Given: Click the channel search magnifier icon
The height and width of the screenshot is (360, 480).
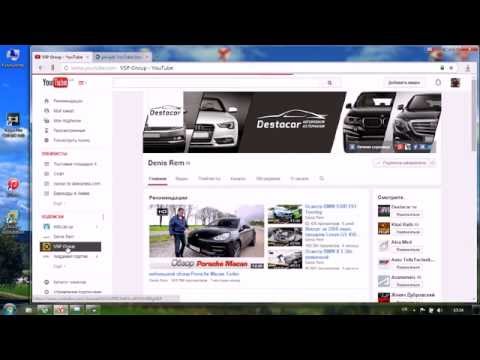Looking at the screenshot, I should pyautogui.click(x=322, y=179).
